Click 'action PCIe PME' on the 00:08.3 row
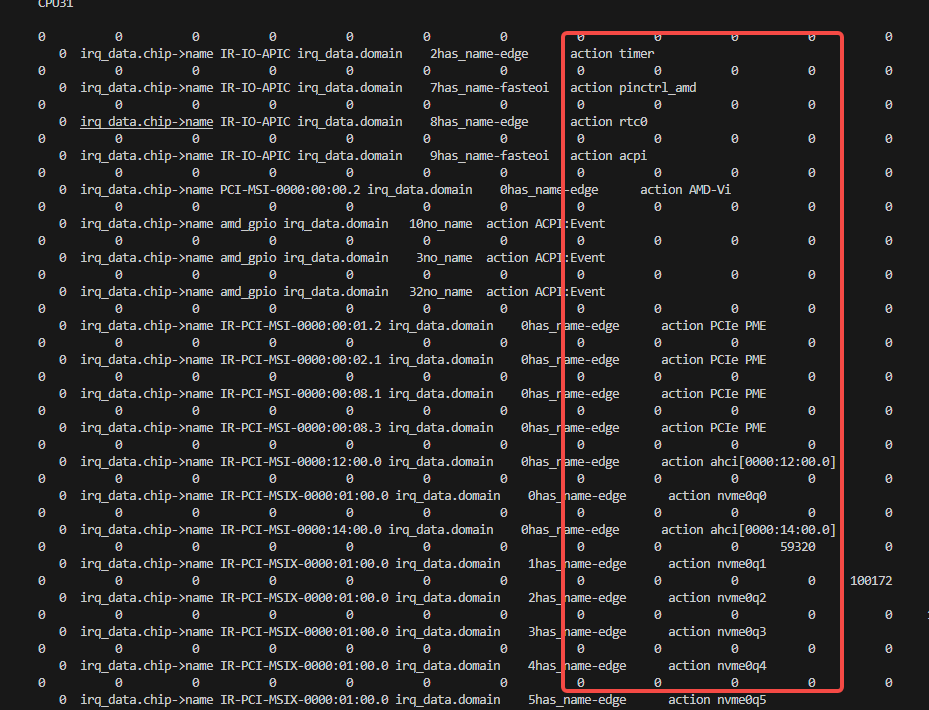Image resolution: width=929 pixels, height=710 pixels. click(713, 428)
